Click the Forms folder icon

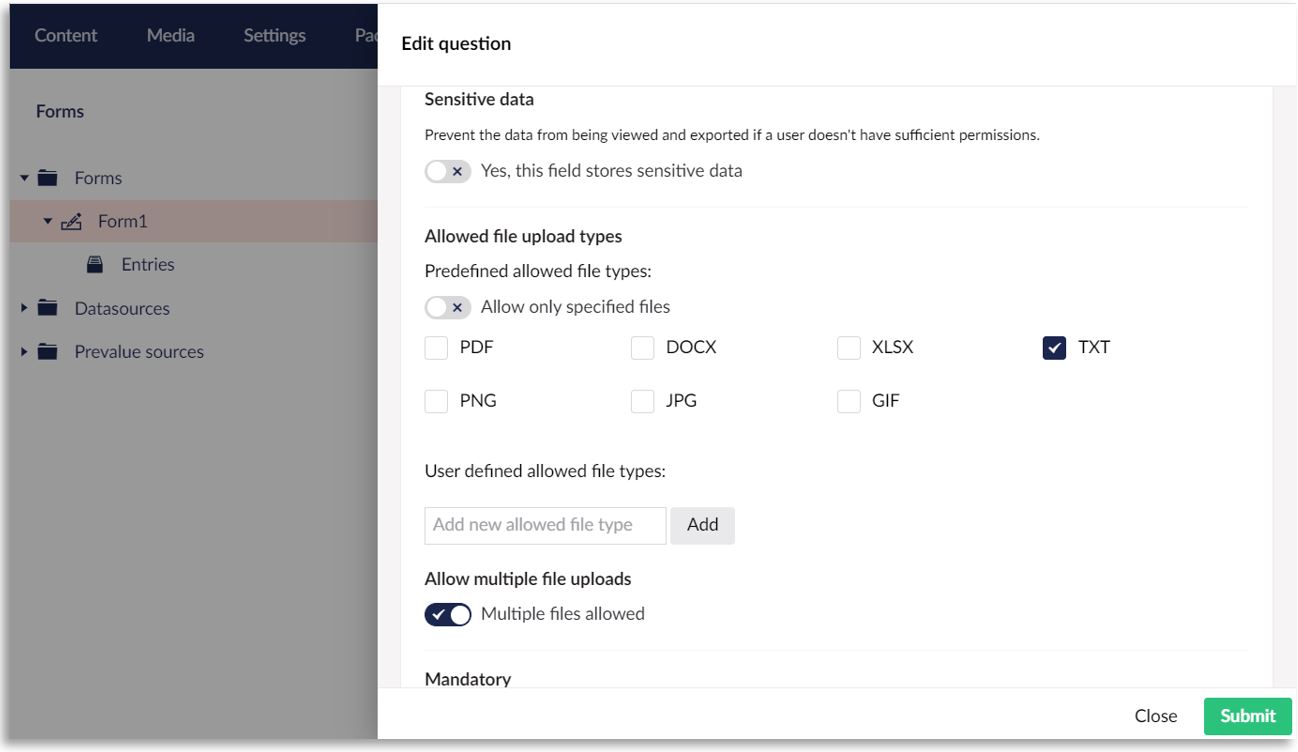point(46,177)
